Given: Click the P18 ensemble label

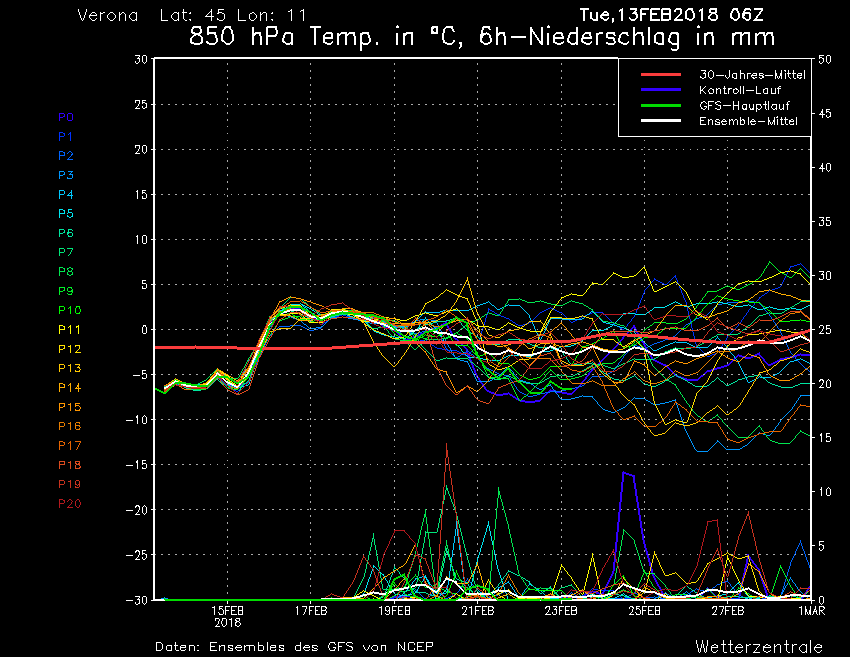Looking at the screenshot, I should pyautogui.click(x=69, y=465).
